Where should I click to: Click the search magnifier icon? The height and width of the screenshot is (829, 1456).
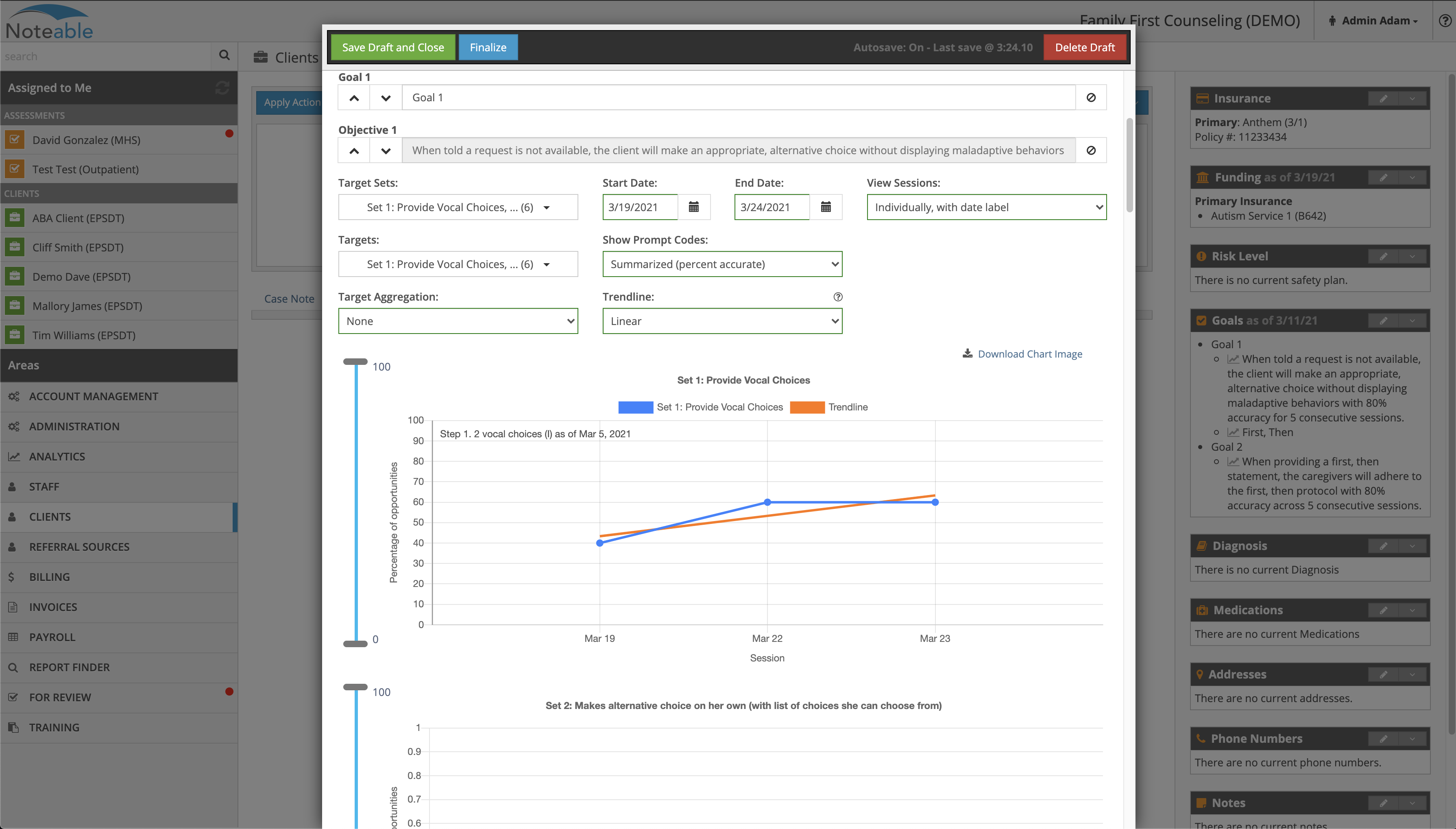click(x=224, y=56)
